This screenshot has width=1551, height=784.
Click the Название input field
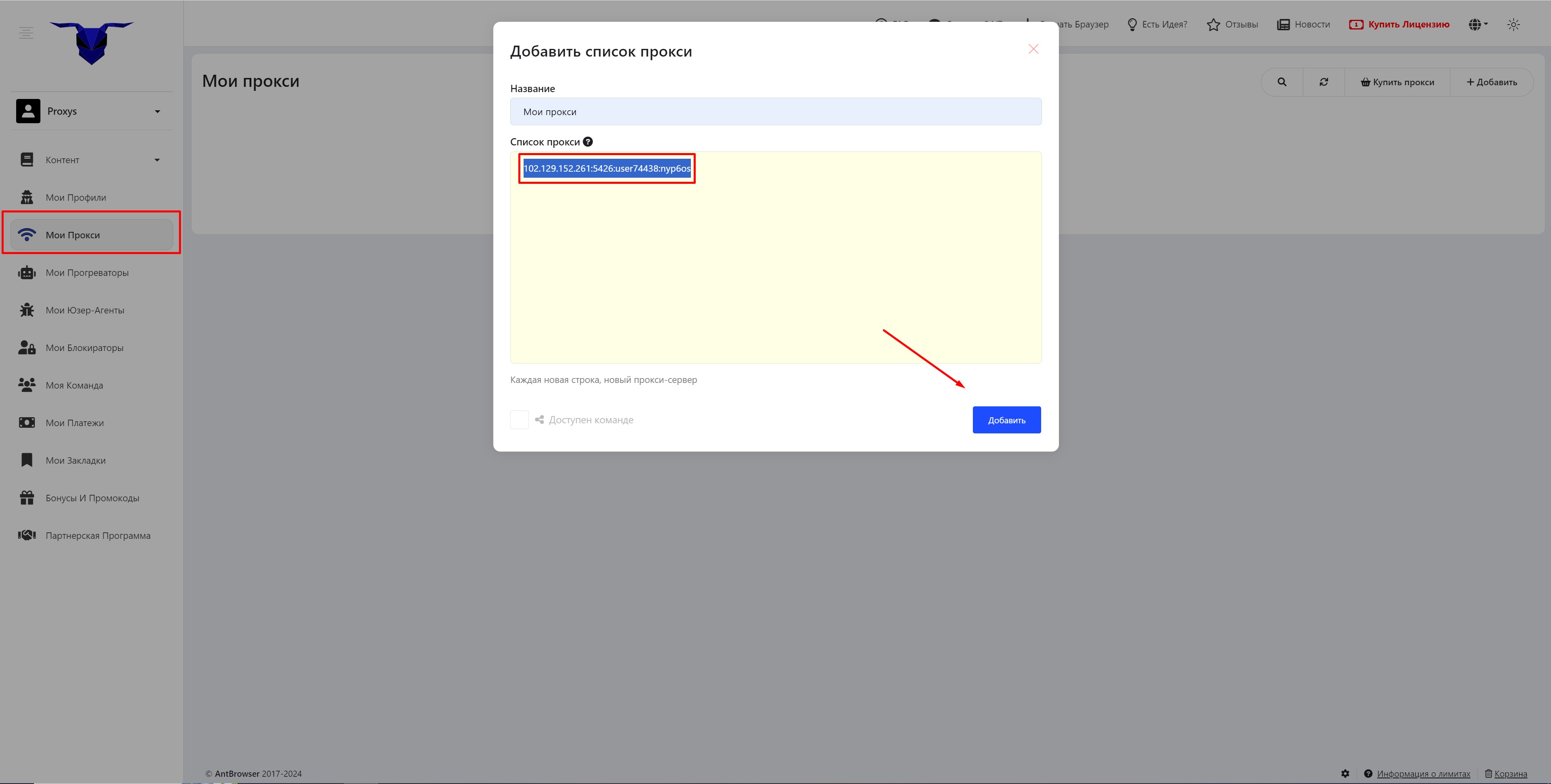(x=776, y=111)
